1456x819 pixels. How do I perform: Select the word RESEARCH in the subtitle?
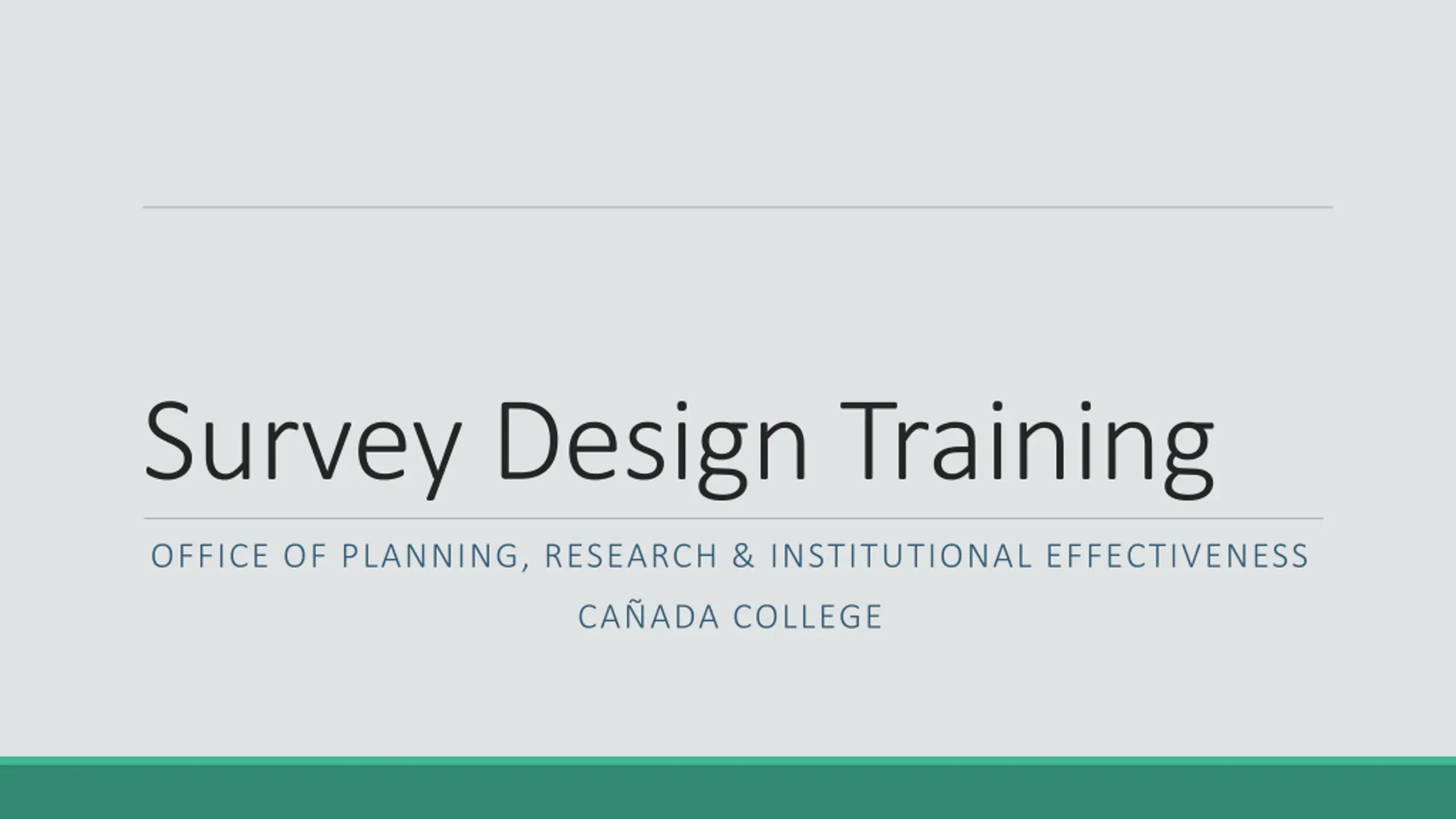coord(631,556)
